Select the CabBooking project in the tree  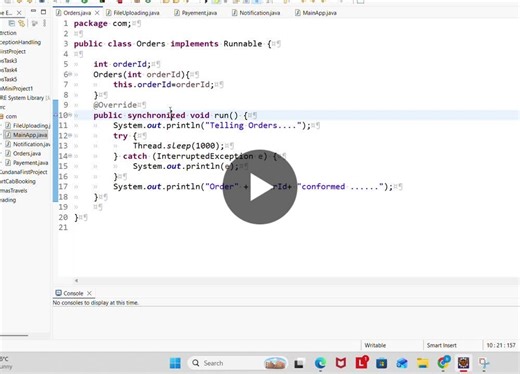(x=18, y=181)
